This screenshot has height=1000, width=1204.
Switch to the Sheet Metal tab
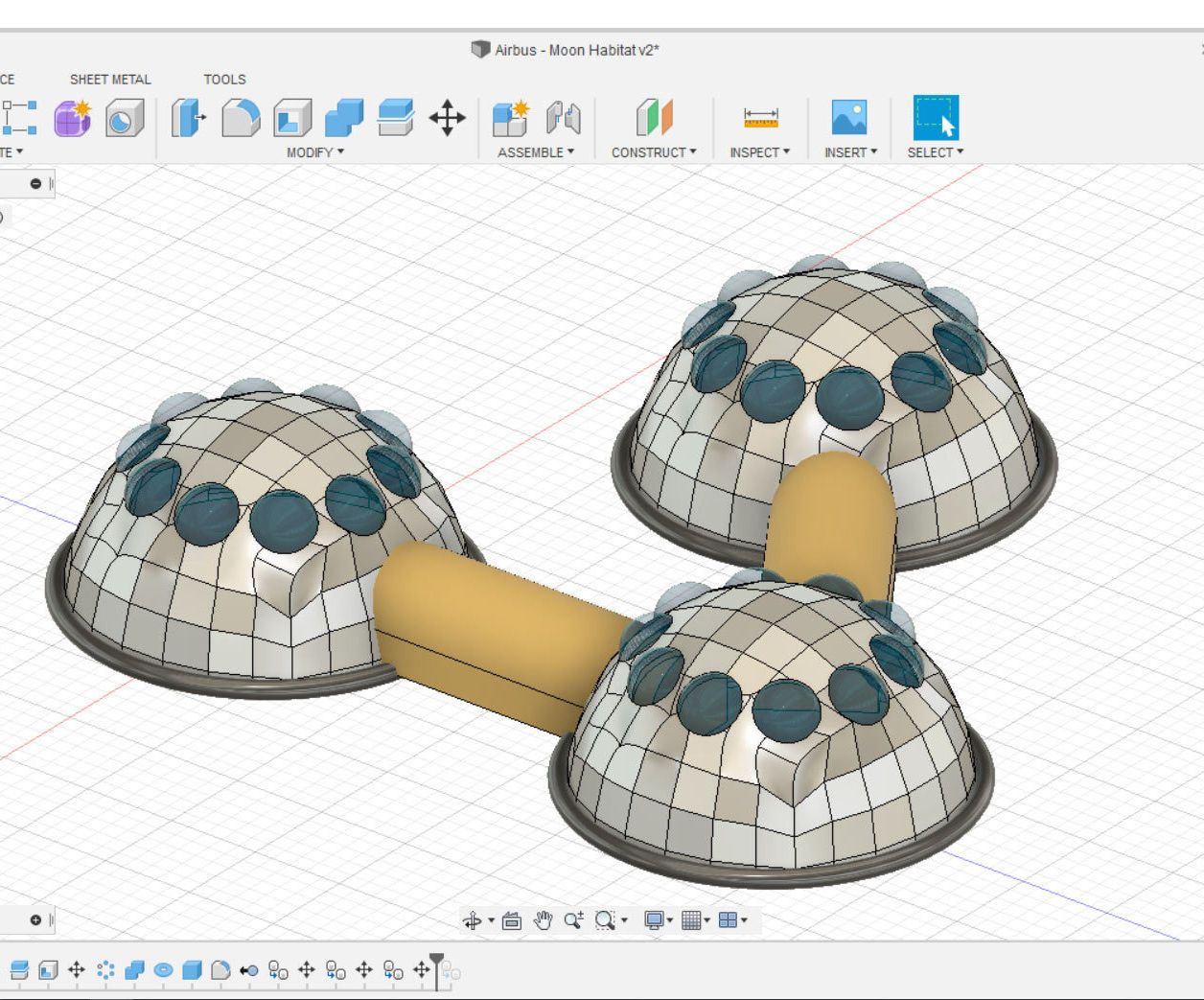tap(109, 80)
